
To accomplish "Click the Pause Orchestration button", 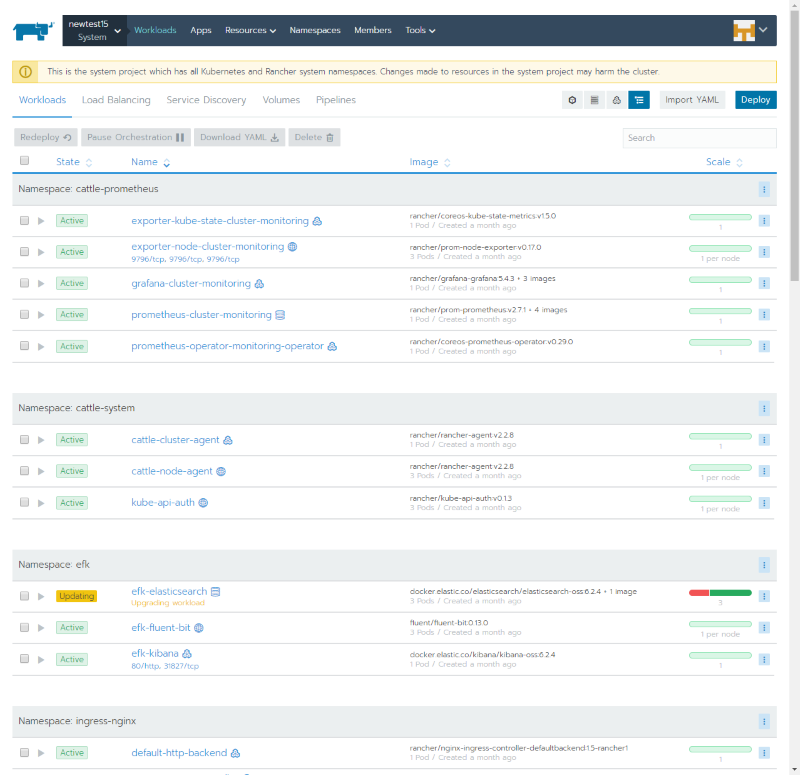I will [136, 137].
